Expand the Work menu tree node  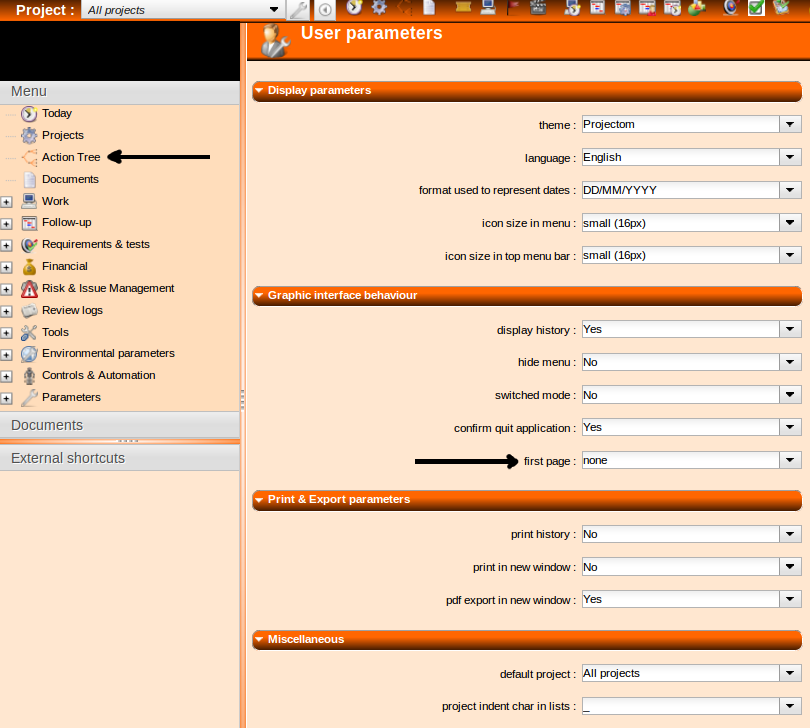click(x=6, y=202)
